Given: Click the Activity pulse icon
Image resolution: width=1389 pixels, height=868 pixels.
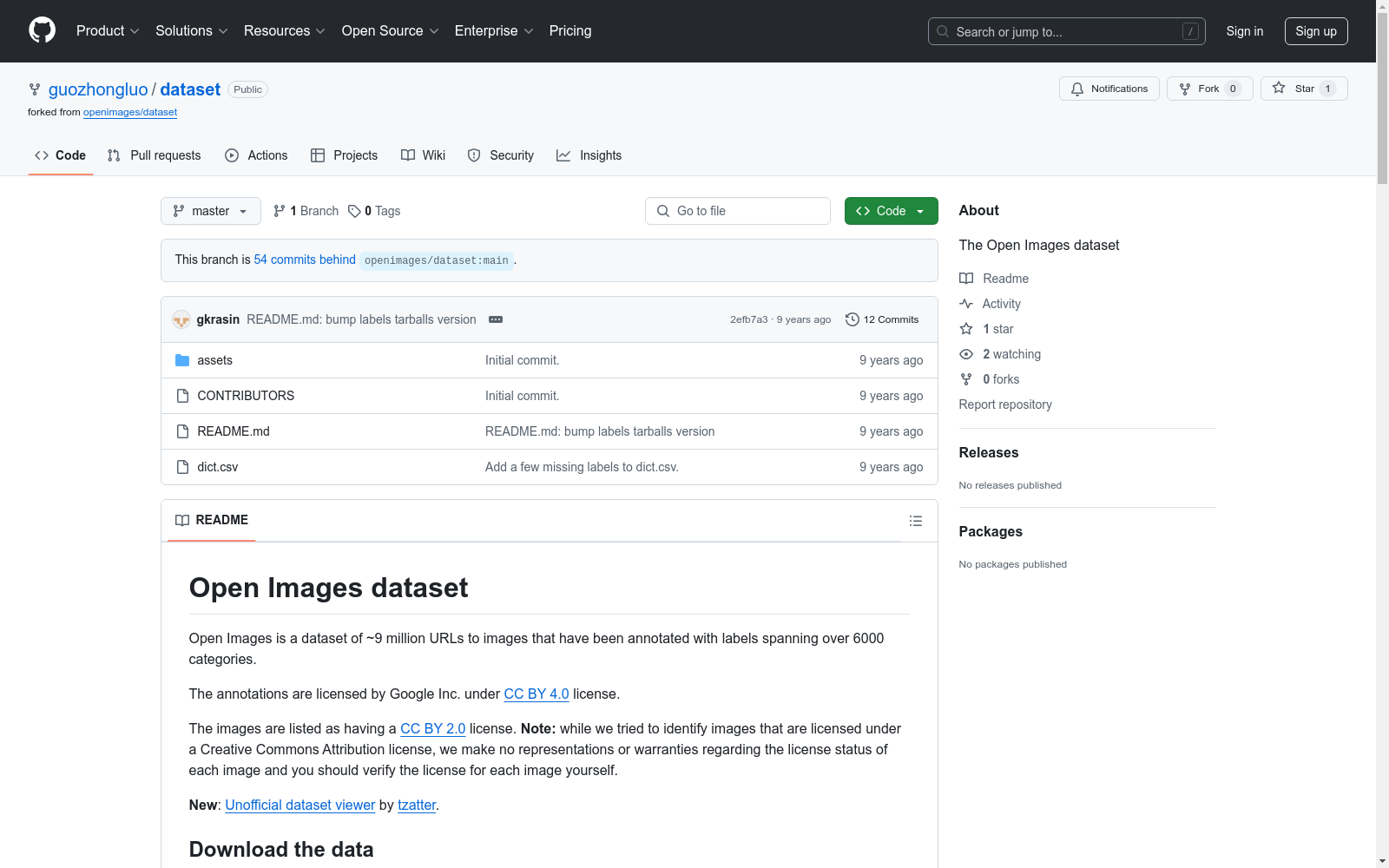Looking at the screenshot, I should coord(966,304).
